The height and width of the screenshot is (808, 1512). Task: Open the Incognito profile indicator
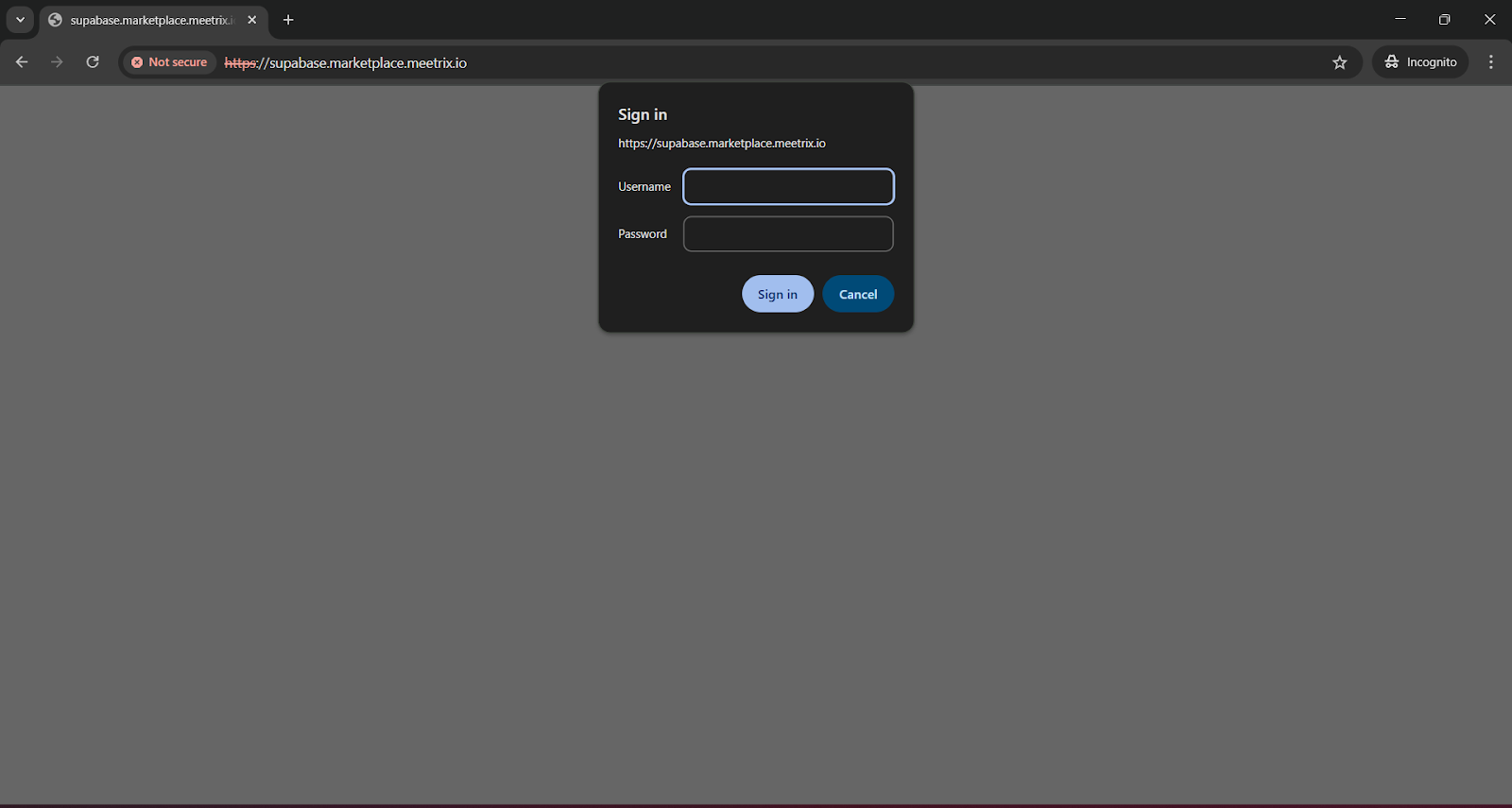pyautogui.click(x=1420, y=62)
